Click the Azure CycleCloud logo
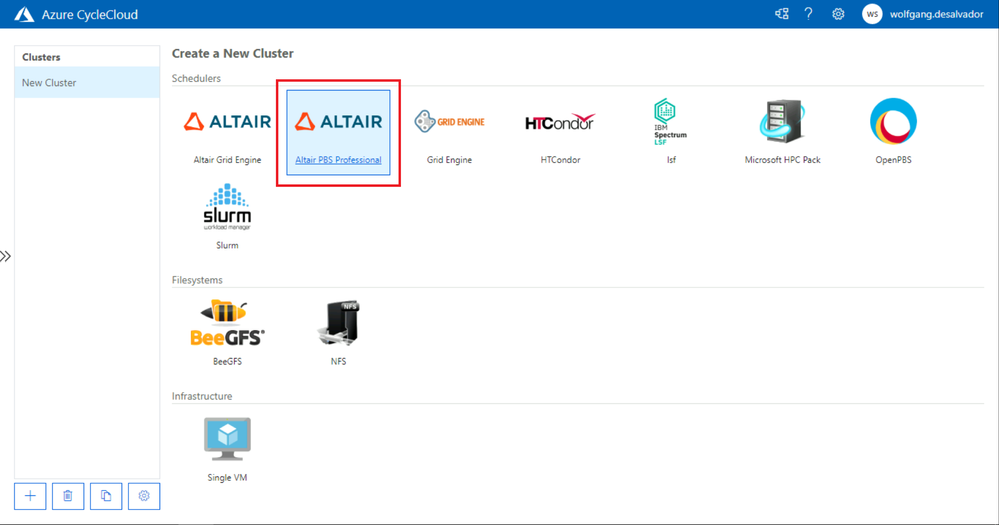 (24, 14)
